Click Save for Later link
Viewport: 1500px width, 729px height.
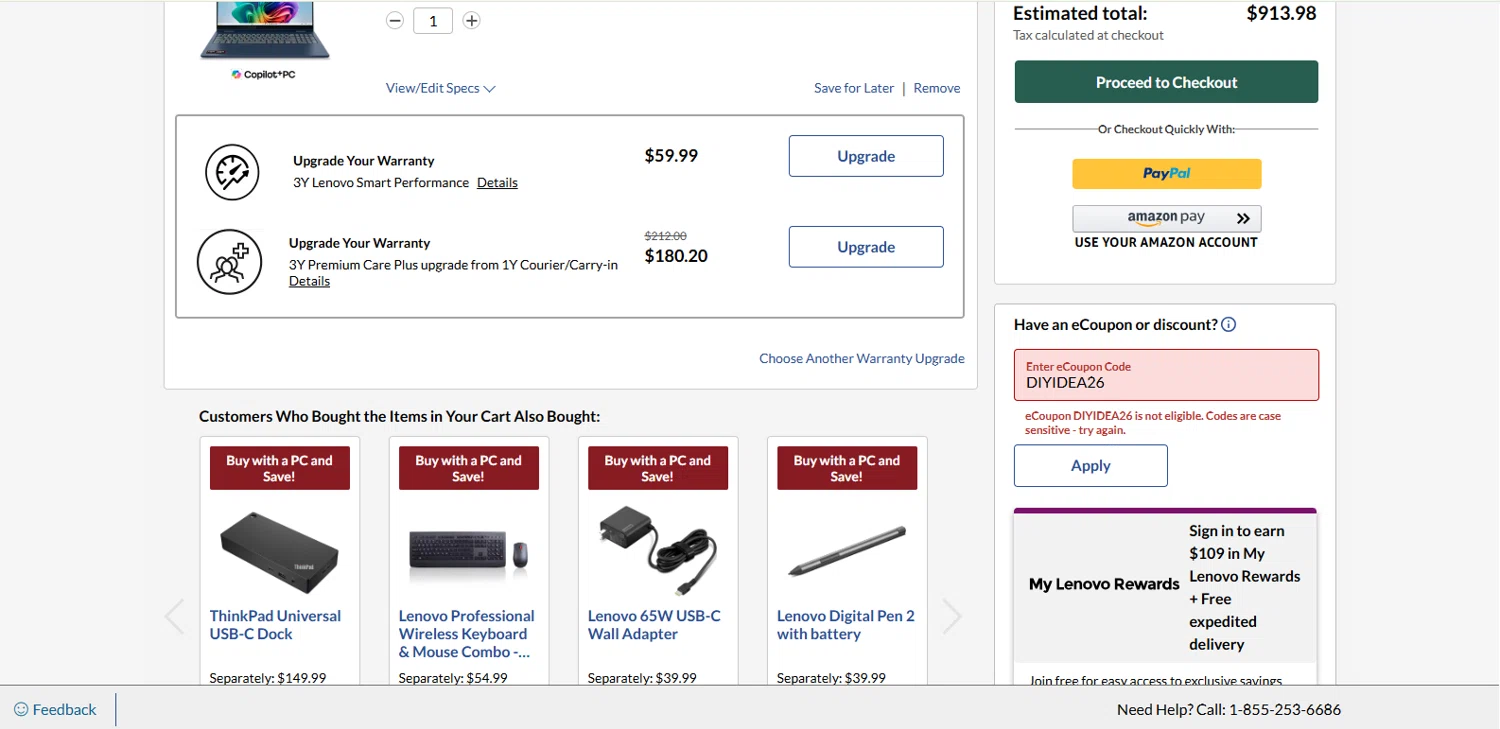[x=853, y=88]
